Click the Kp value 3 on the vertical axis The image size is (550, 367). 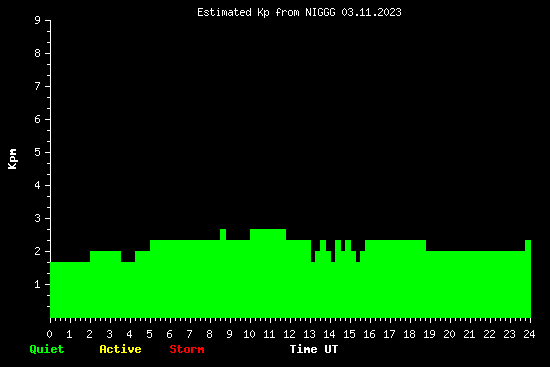pos(38,218)
